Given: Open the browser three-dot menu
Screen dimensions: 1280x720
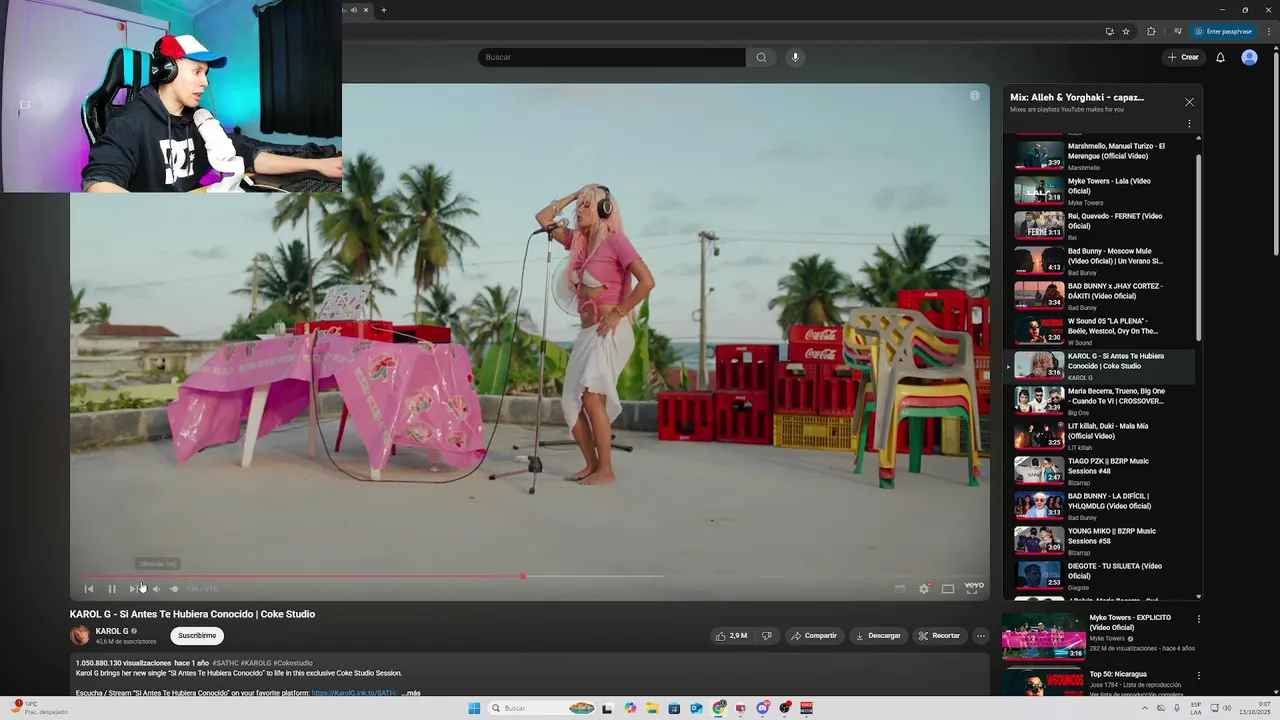Looking at the screenshot, I should click(x=1267, y=31).
